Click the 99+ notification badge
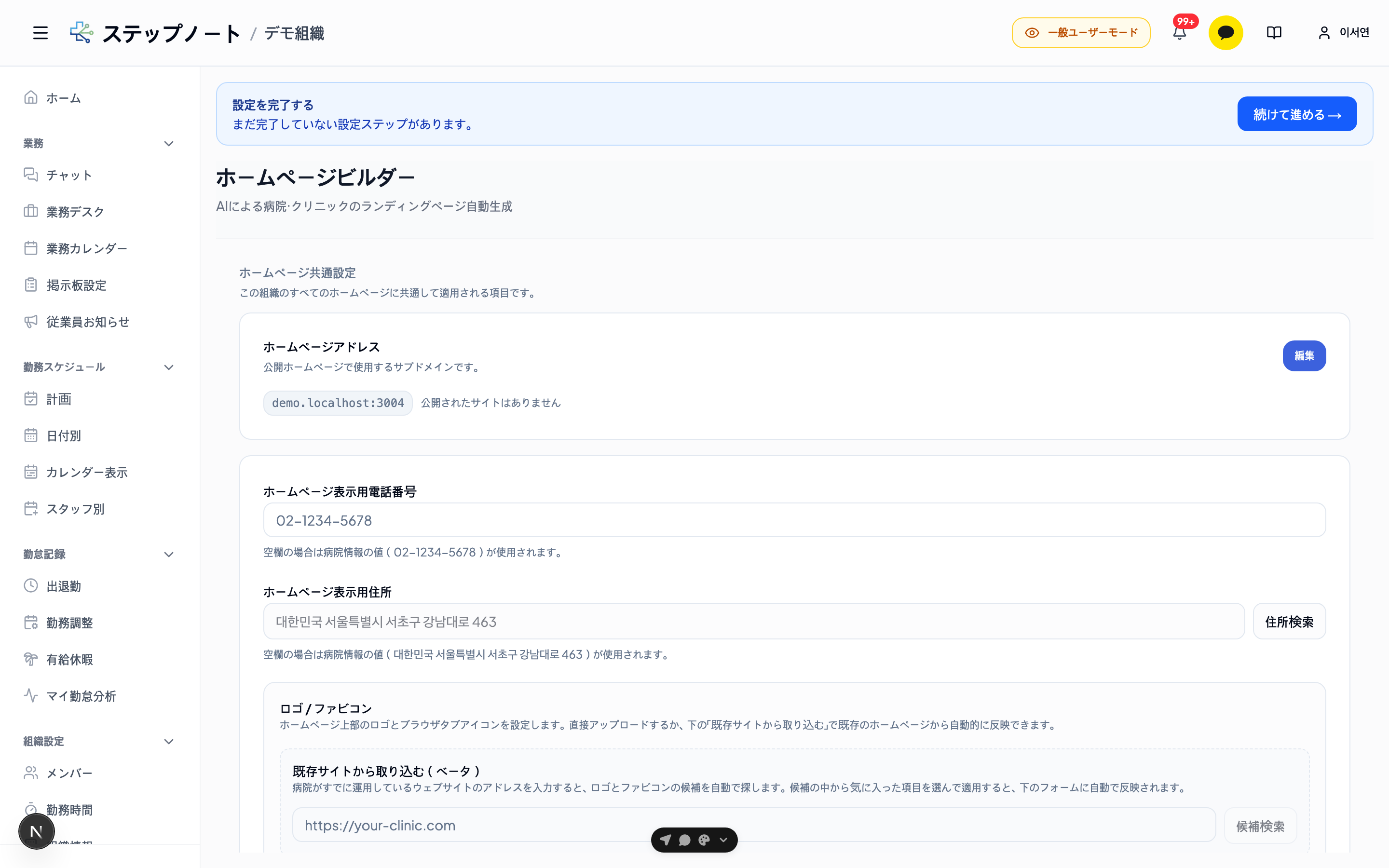 1185,22
